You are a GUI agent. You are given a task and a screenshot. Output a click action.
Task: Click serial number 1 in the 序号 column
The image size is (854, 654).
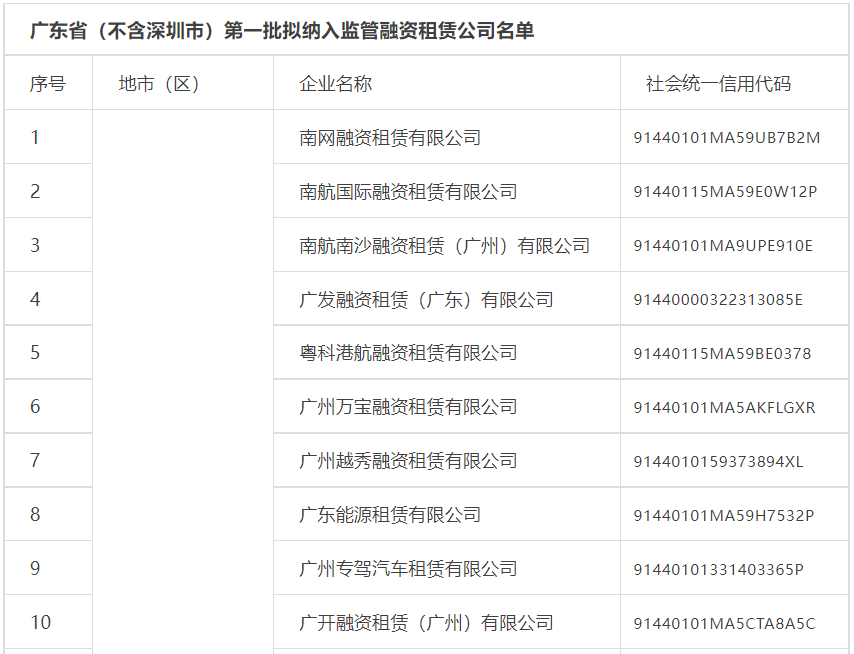[35, 137]
